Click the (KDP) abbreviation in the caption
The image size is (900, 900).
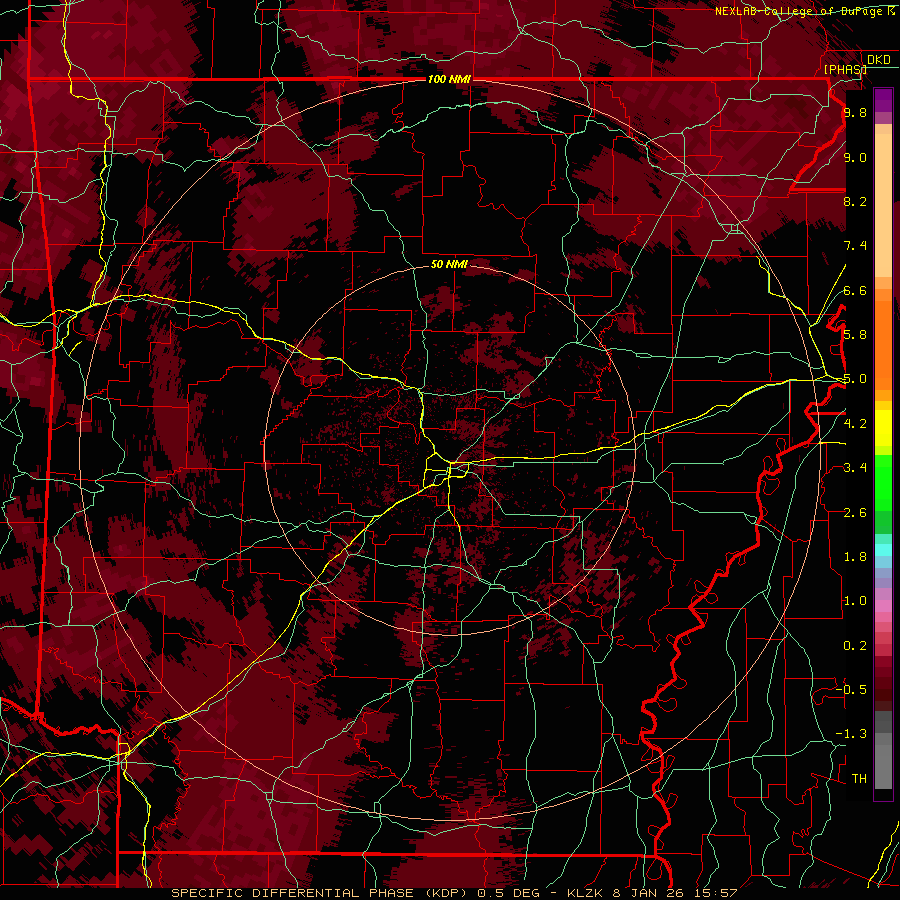[445, 893]
